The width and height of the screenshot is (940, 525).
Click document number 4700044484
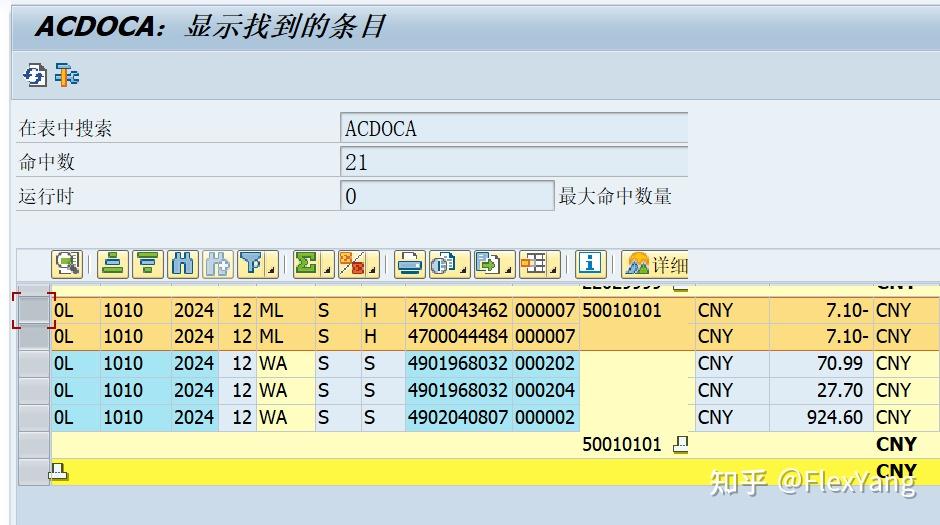point(457,337)
